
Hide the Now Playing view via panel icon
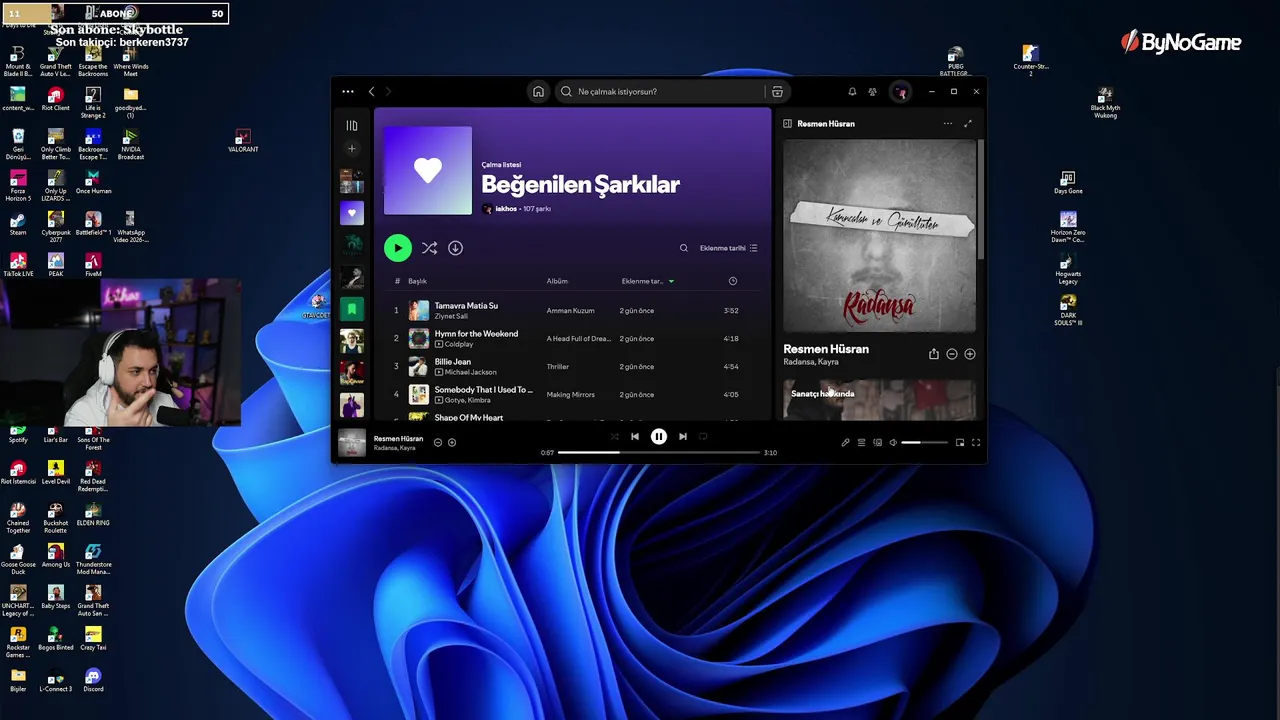point(787,124)
